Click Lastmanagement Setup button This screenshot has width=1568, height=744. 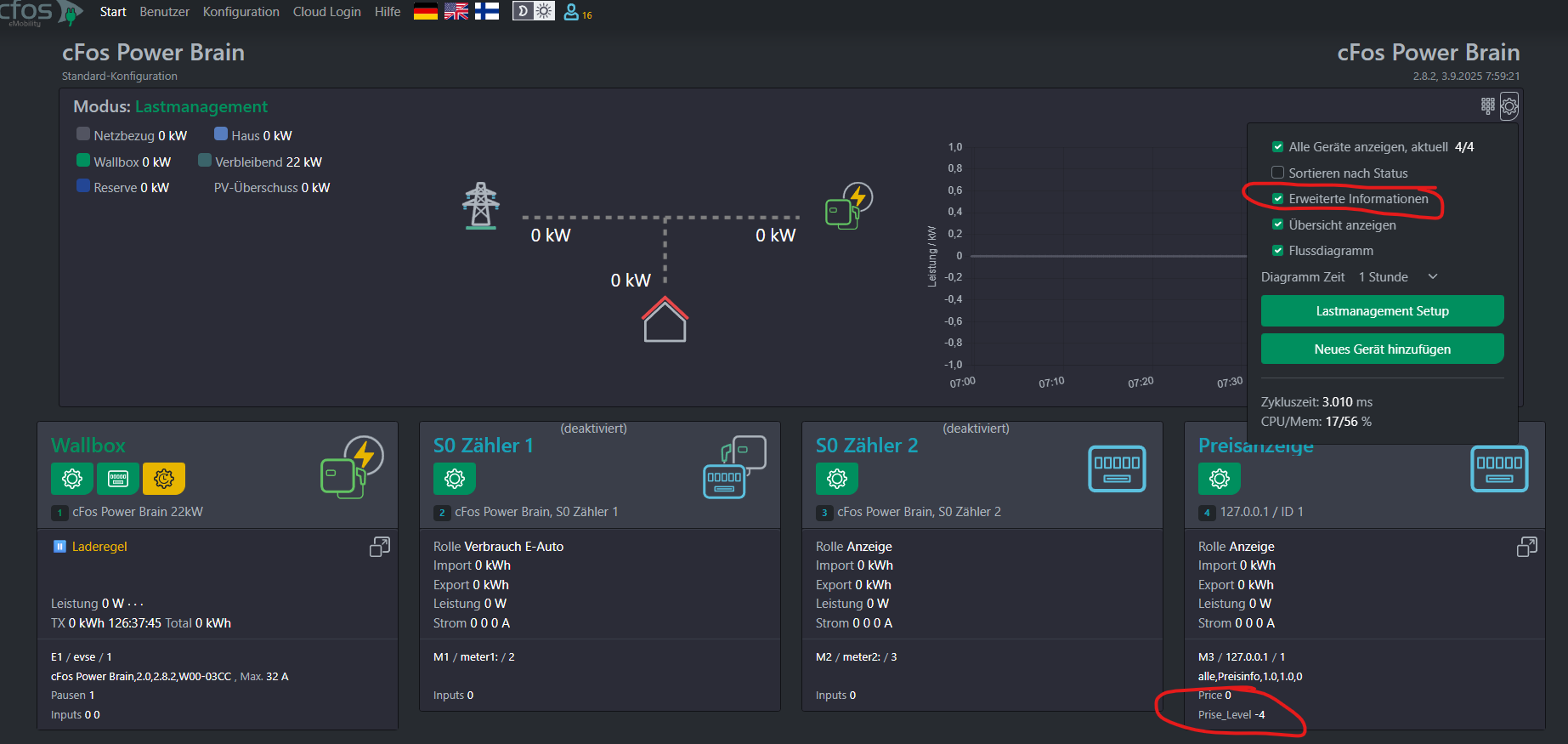(1383, 311)
